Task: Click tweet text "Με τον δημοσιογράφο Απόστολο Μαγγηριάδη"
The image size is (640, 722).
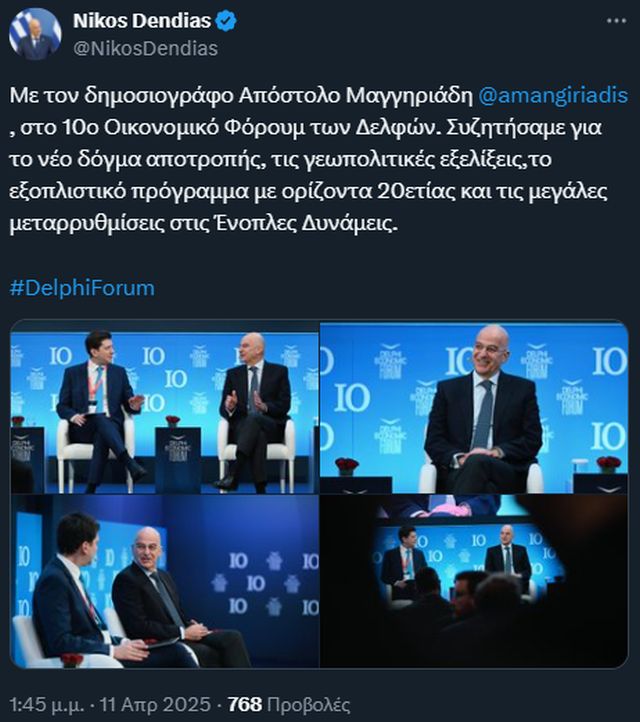Action: (x=241, y=95)
